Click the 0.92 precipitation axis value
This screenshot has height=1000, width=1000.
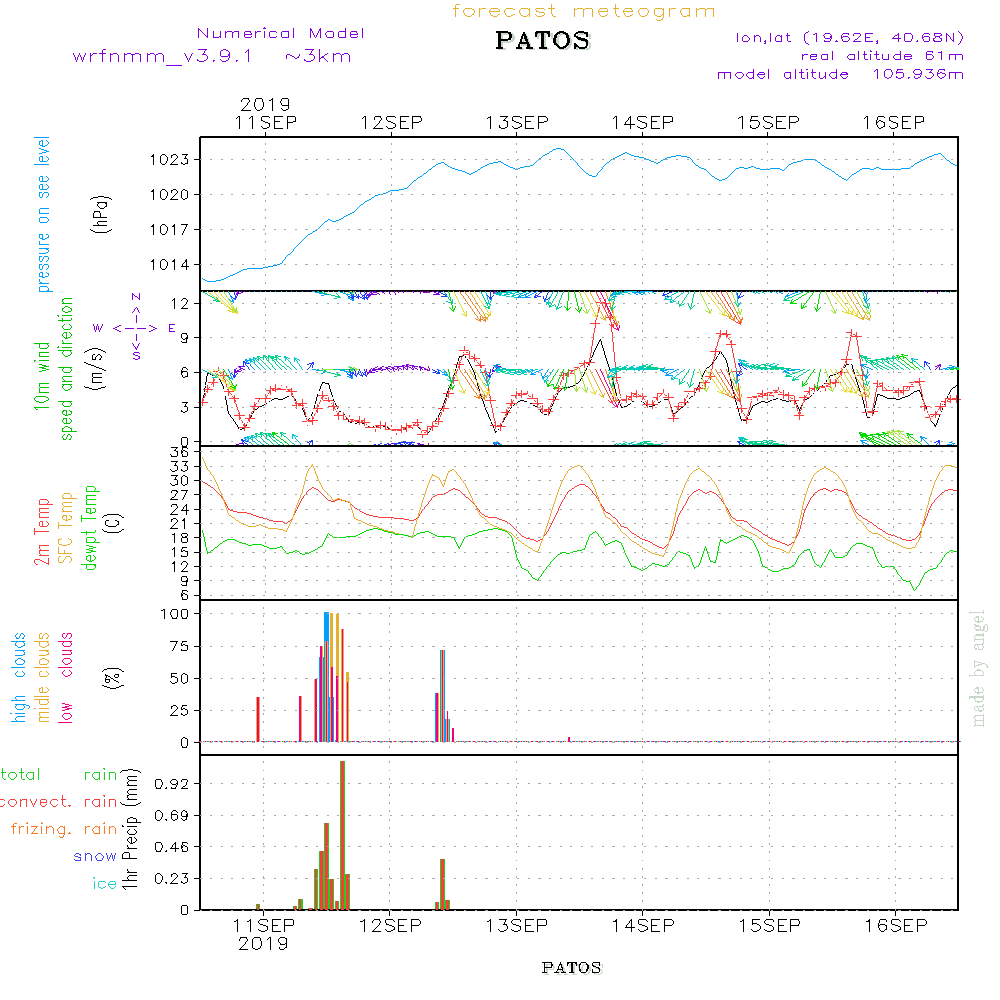click(x=172, y=784)
